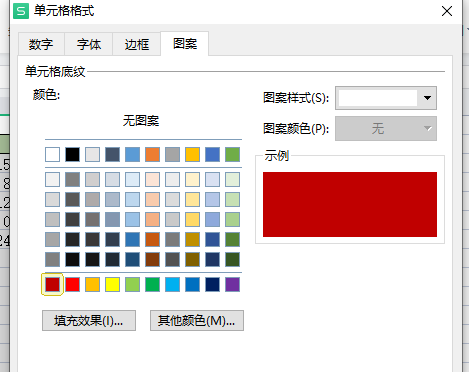The height and width of the screenshot is (372, 469).
Task: Select the palest peach tint swatch
Action: tap(152, 180)
